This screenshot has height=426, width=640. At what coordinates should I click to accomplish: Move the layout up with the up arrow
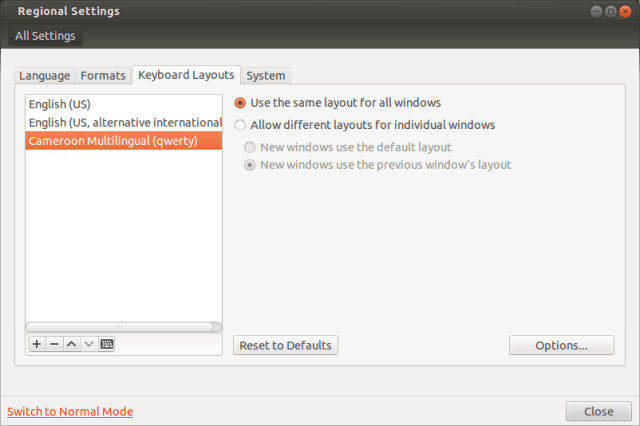coord(71,344)
